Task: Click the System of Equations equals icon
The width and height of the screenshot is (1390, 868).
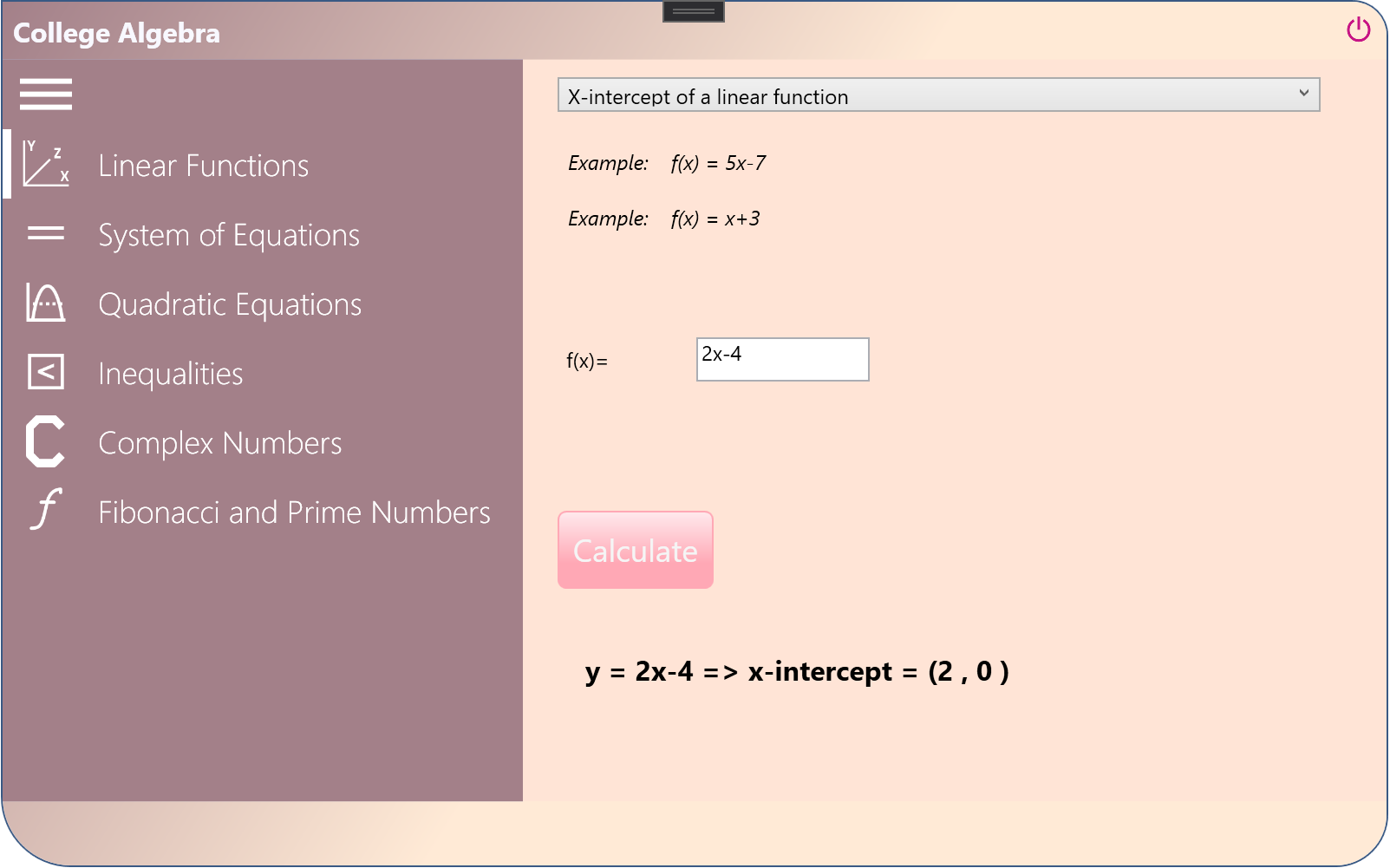Action: [x=45, y=234]
